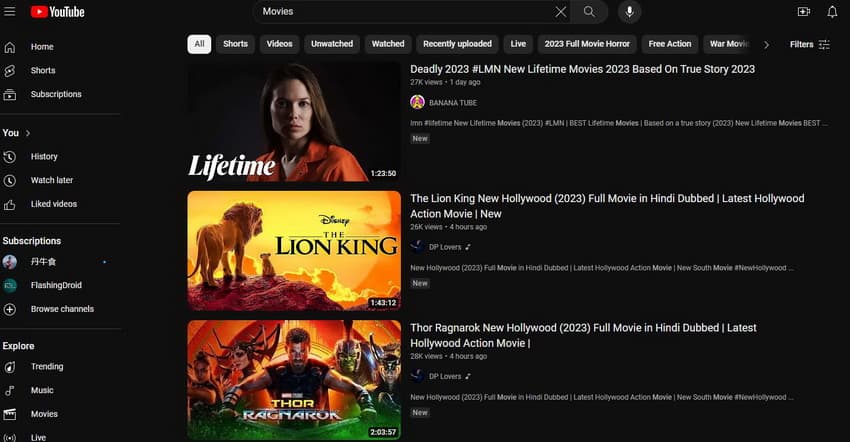Select the Watched filter chip
The image size is (850, 442).
click(388, 44)
